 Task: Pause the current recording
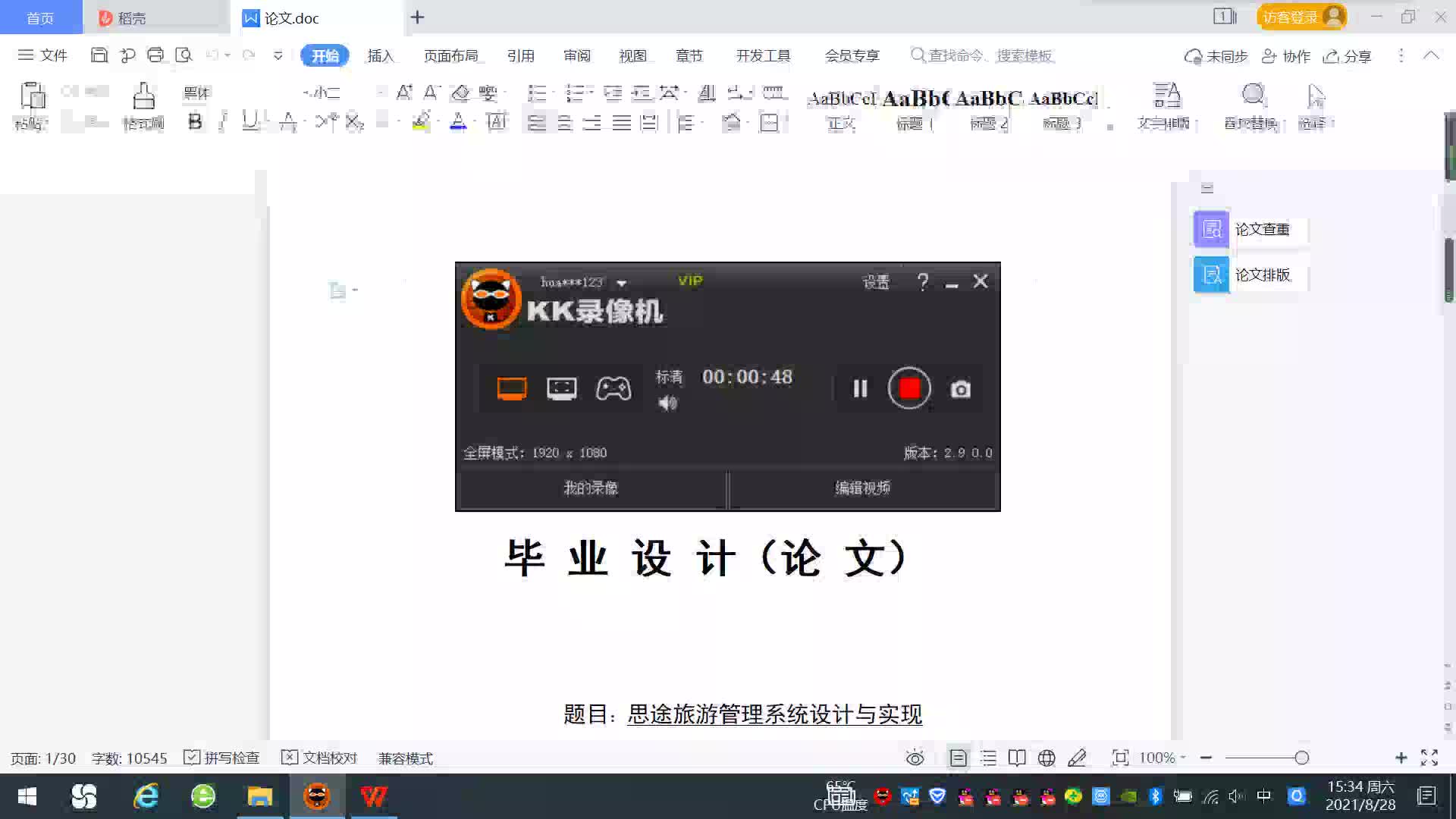click(x=859, y=389)
